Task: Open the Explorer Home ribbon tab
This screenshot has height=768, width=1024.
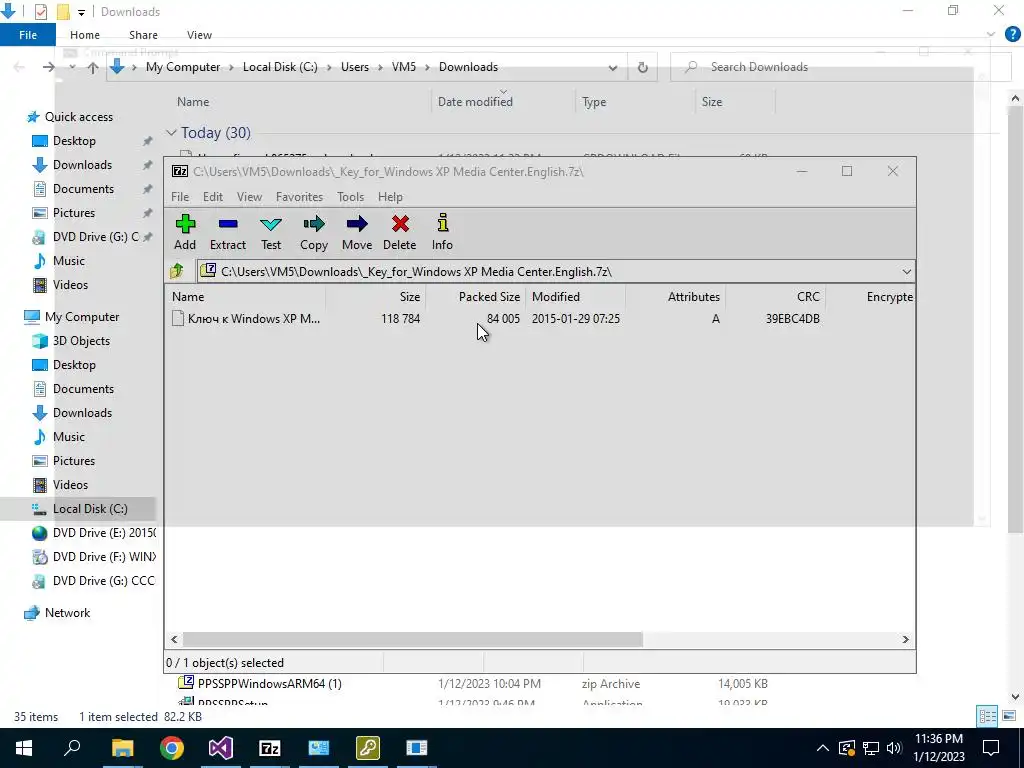Action: click(x=85, y=35)
